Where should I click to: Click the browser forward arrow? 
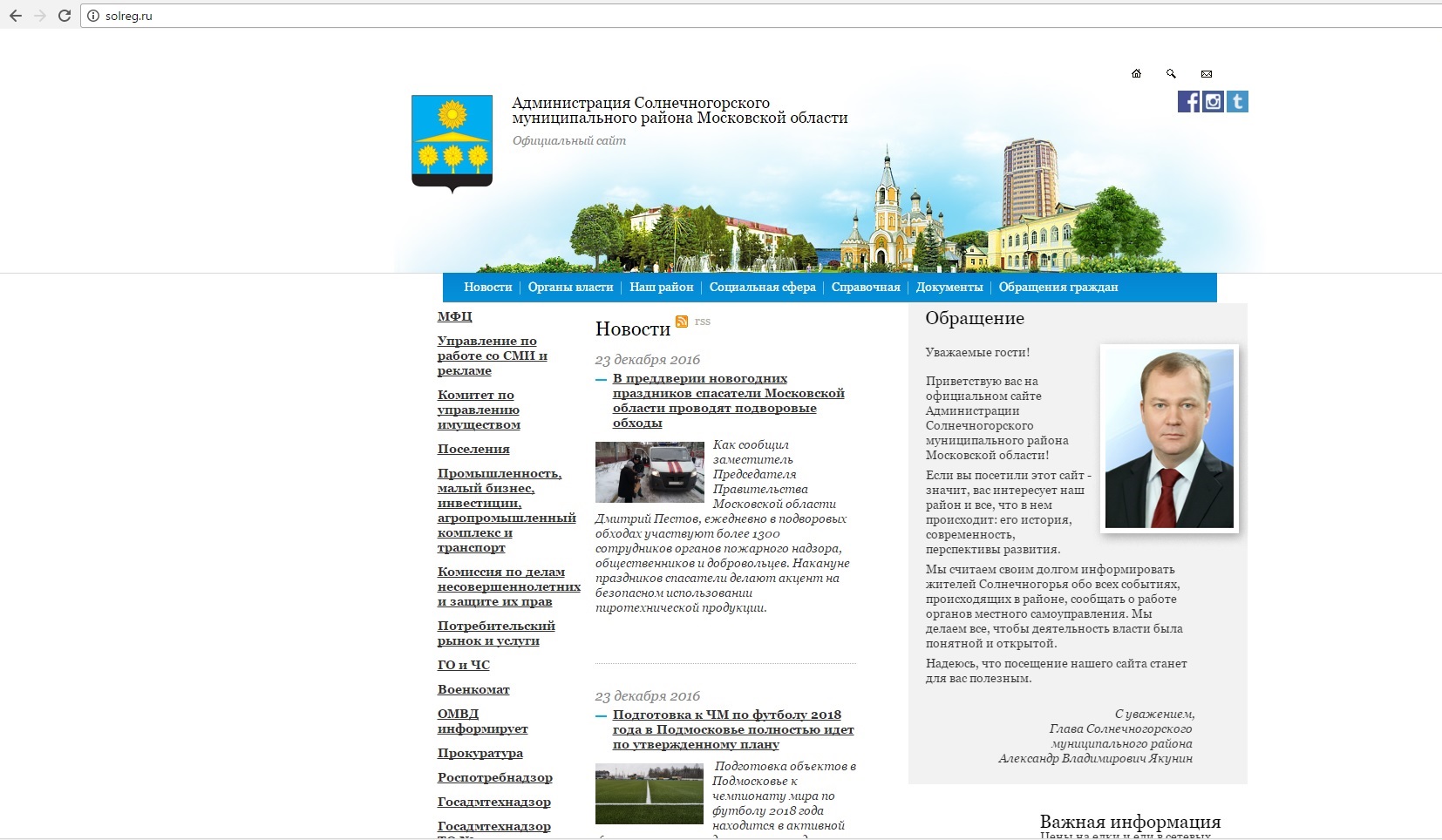(39, 16)
